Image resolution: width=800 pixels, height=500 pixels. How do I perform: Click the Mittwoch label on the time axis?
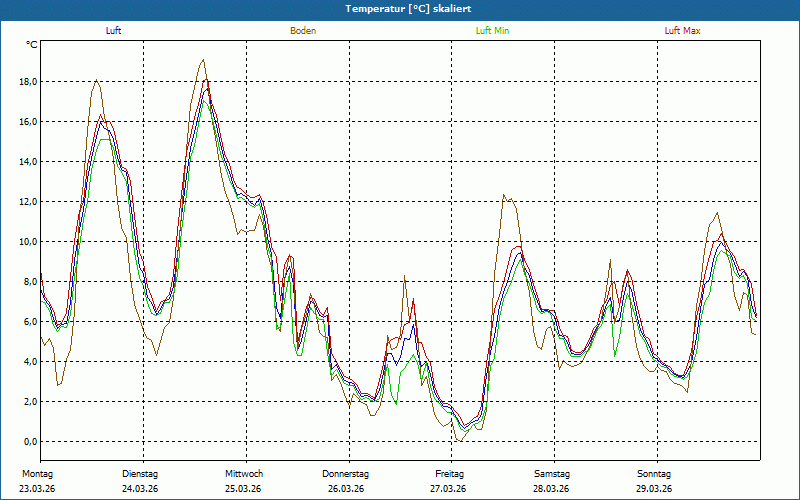point(243,473)
